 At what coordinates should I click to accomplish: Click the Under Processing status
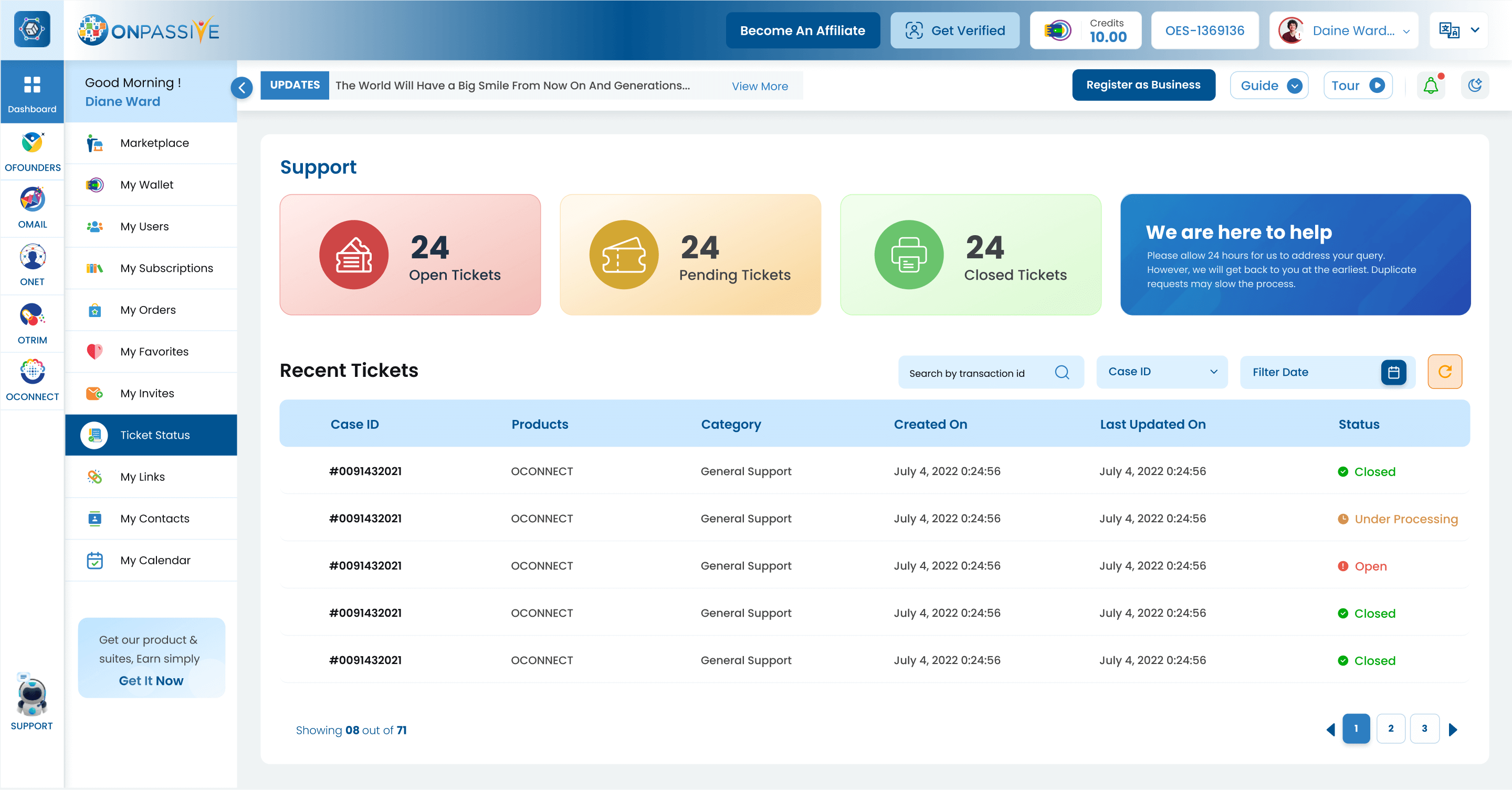coord(1398,519)
